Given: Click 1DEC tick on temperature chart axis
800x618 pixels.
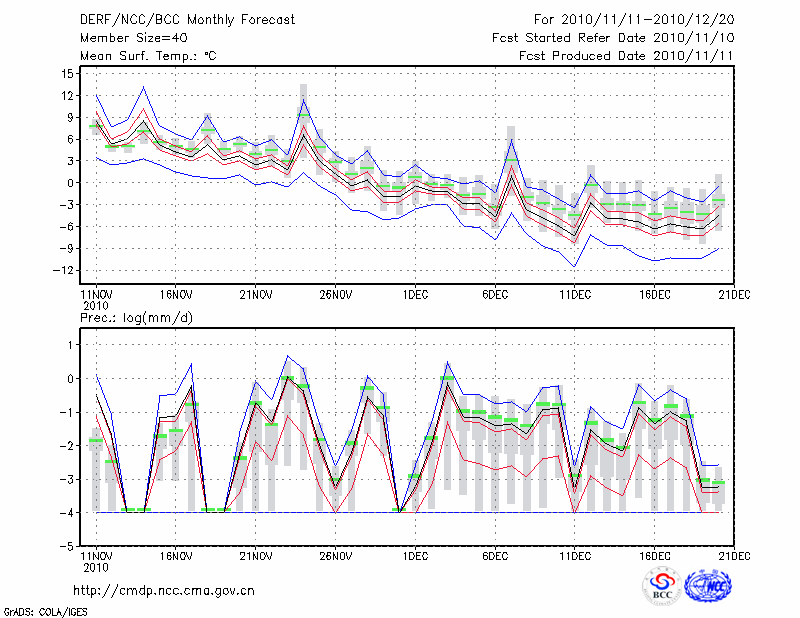Looking at the screenshot, I should tap(415, 294).
